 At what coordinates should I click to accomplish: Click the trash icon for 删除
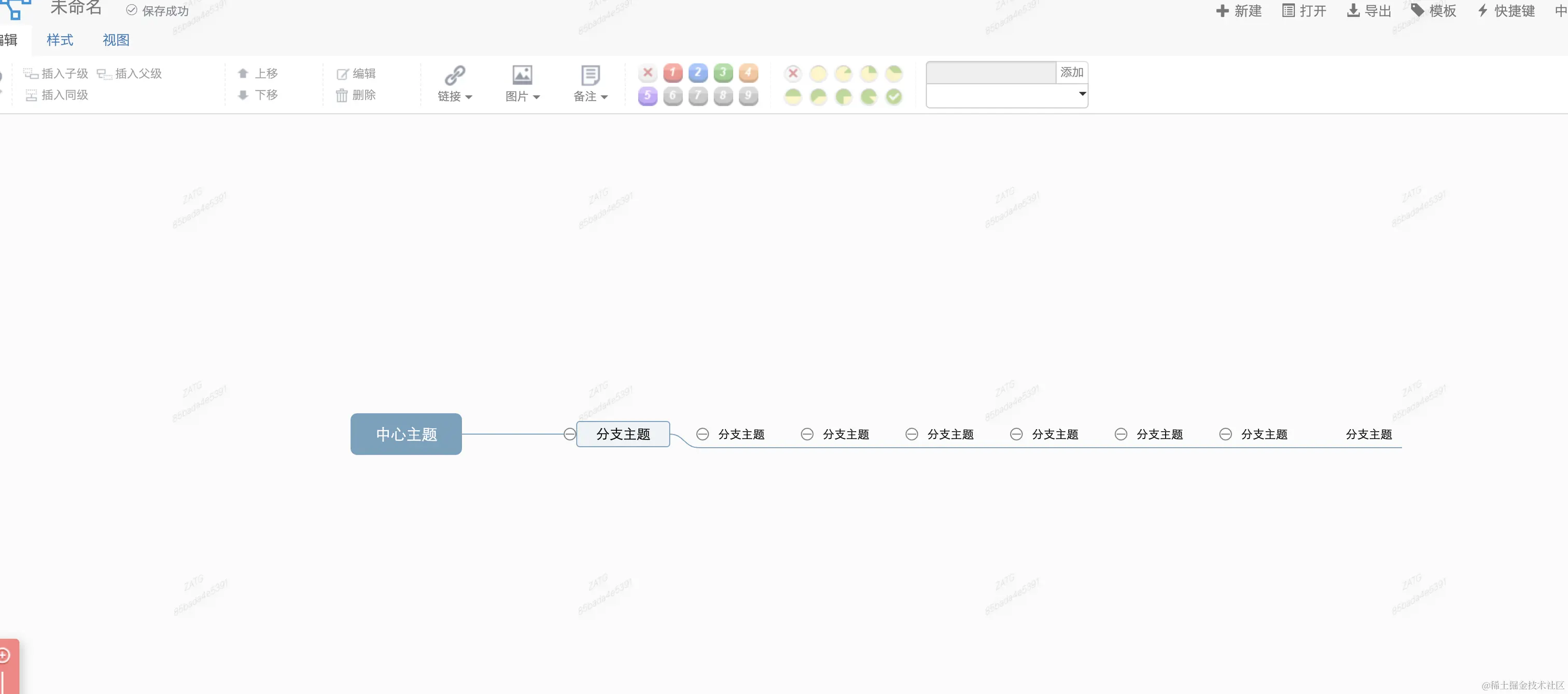342,95
